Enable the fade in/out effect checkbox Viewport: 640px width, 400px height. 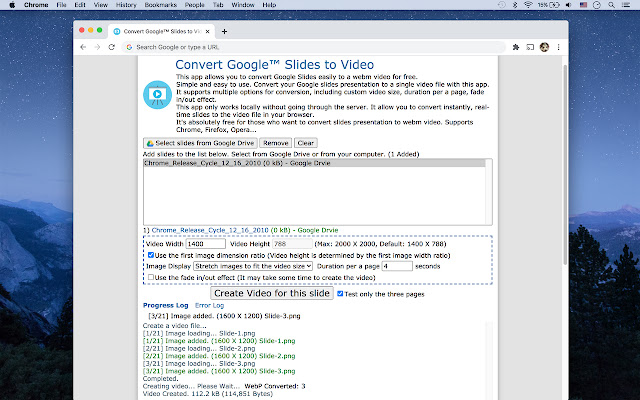150,277
